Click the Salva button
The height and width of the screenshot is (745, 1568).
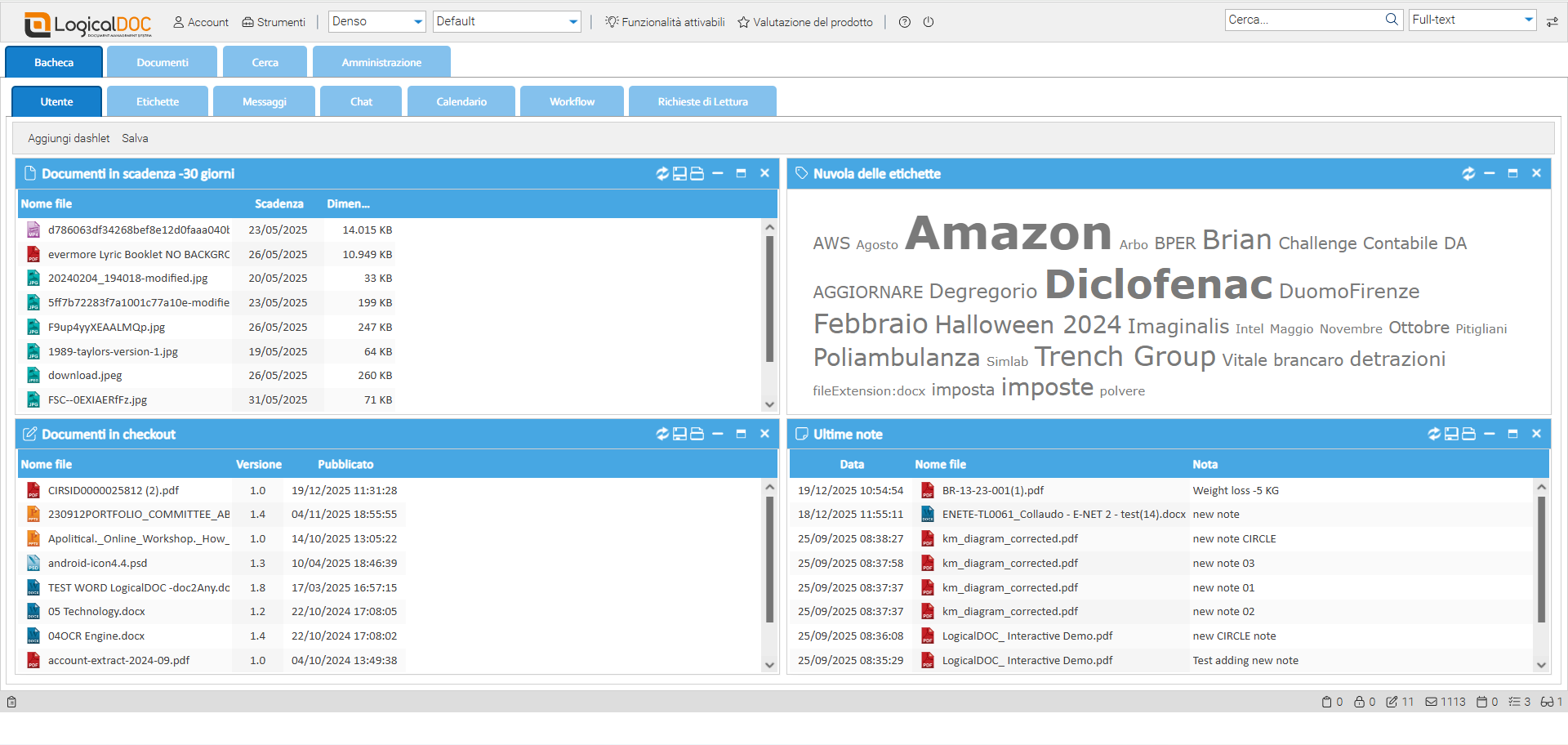[135, 138]
